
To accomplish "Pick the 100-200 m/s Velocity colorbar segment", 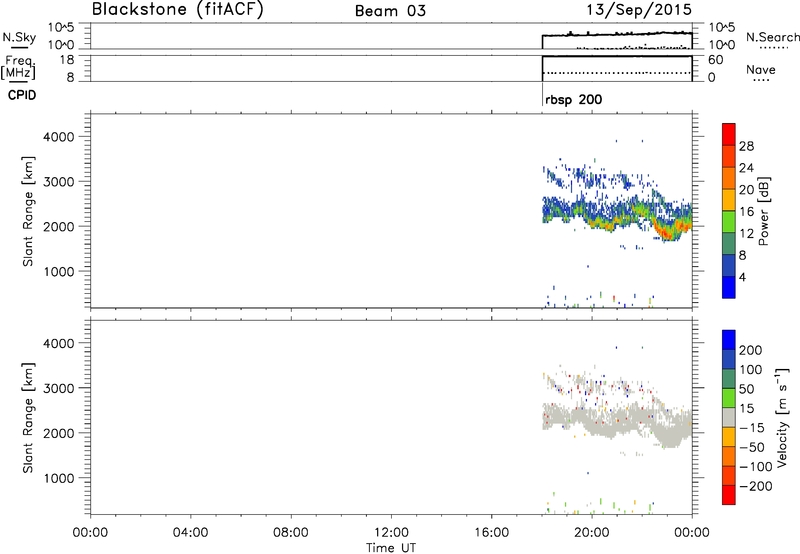I will pyautogui.click(x=729, y=359).
